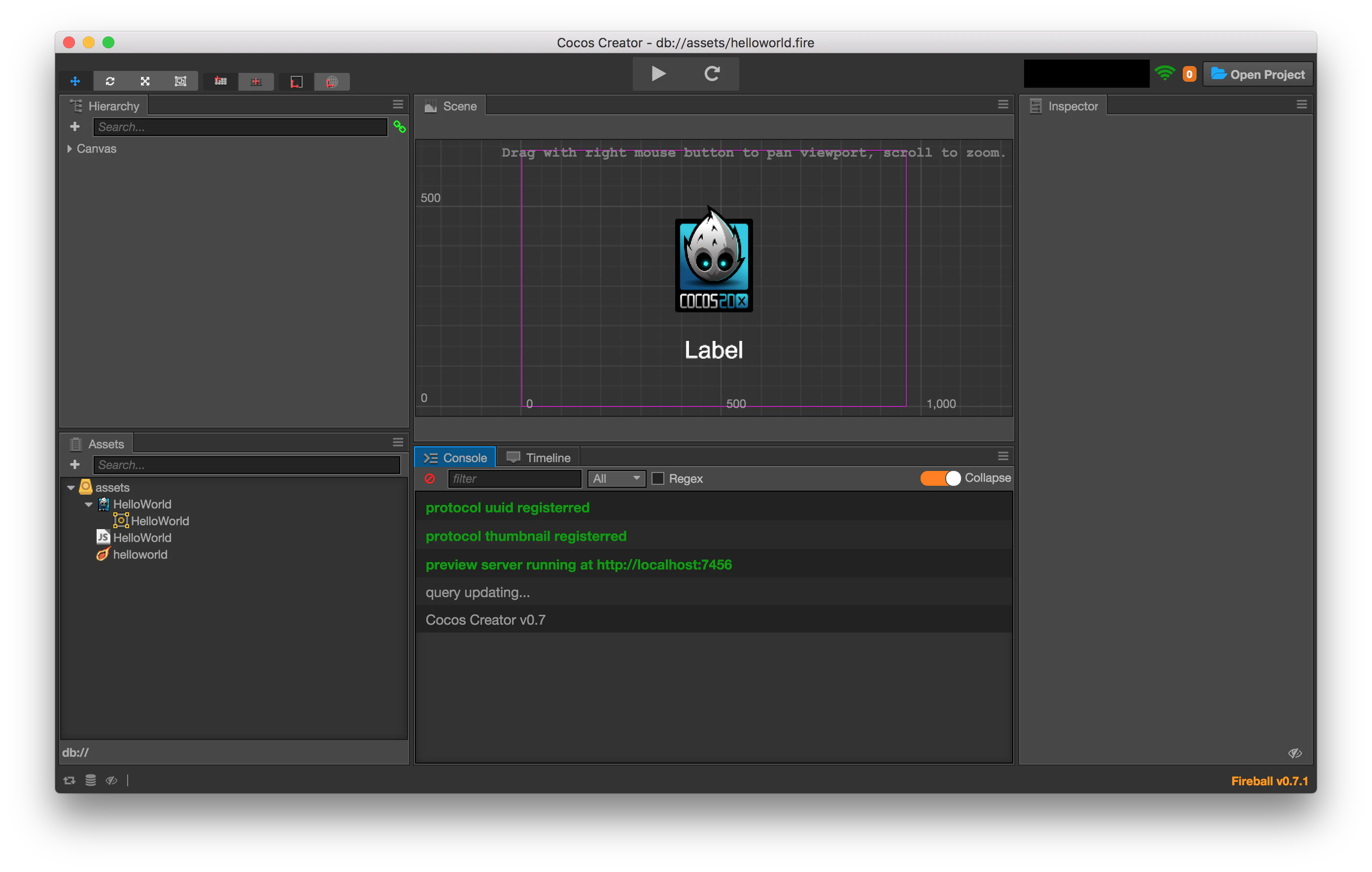Image resolution: width=1372 pixels, height=872 pixels.
Task: Toggle the Collapse switch off
Action: pyautogui.click(x=940, y=478)
